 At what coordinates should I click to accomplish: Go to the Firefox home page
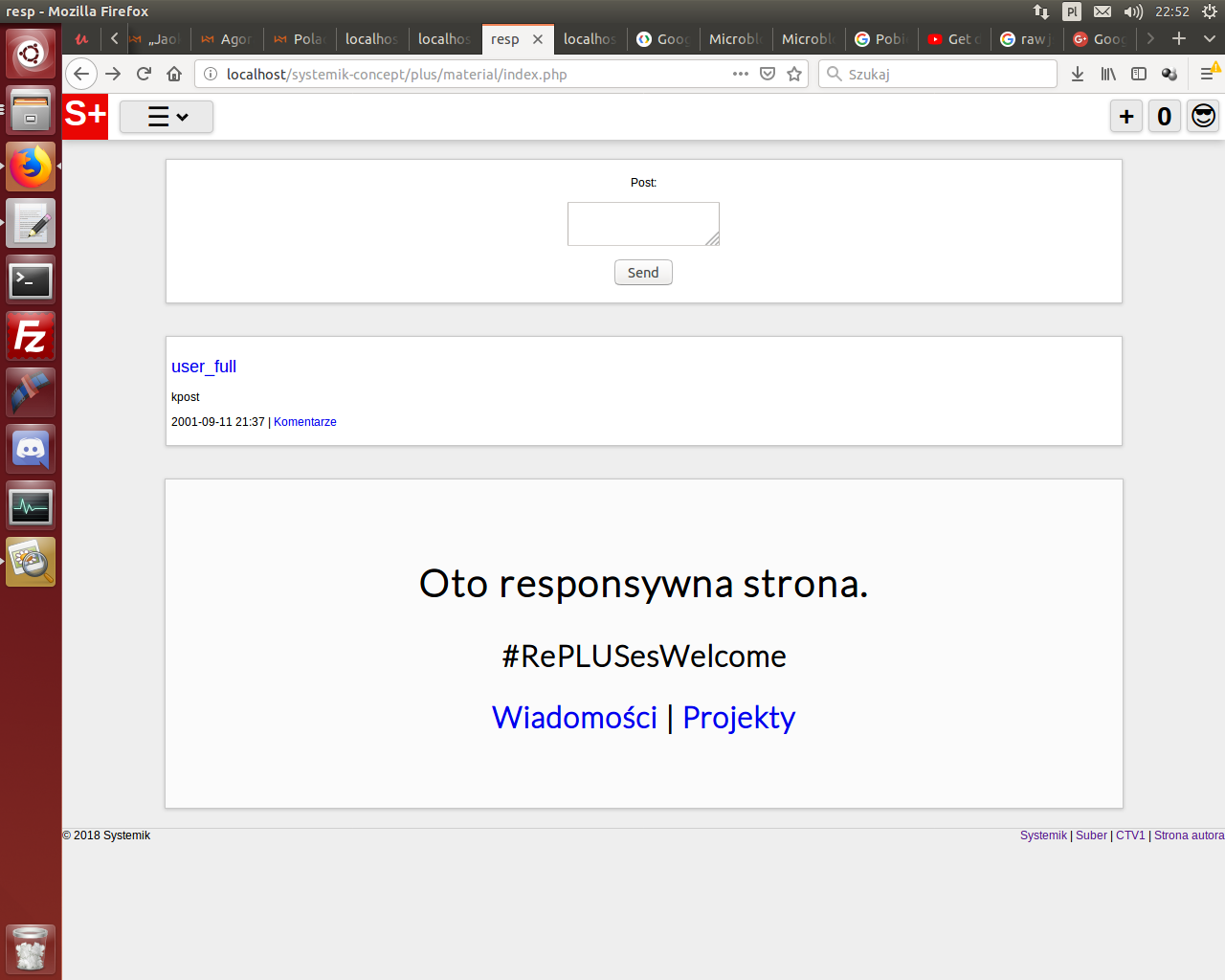point(174,74)
